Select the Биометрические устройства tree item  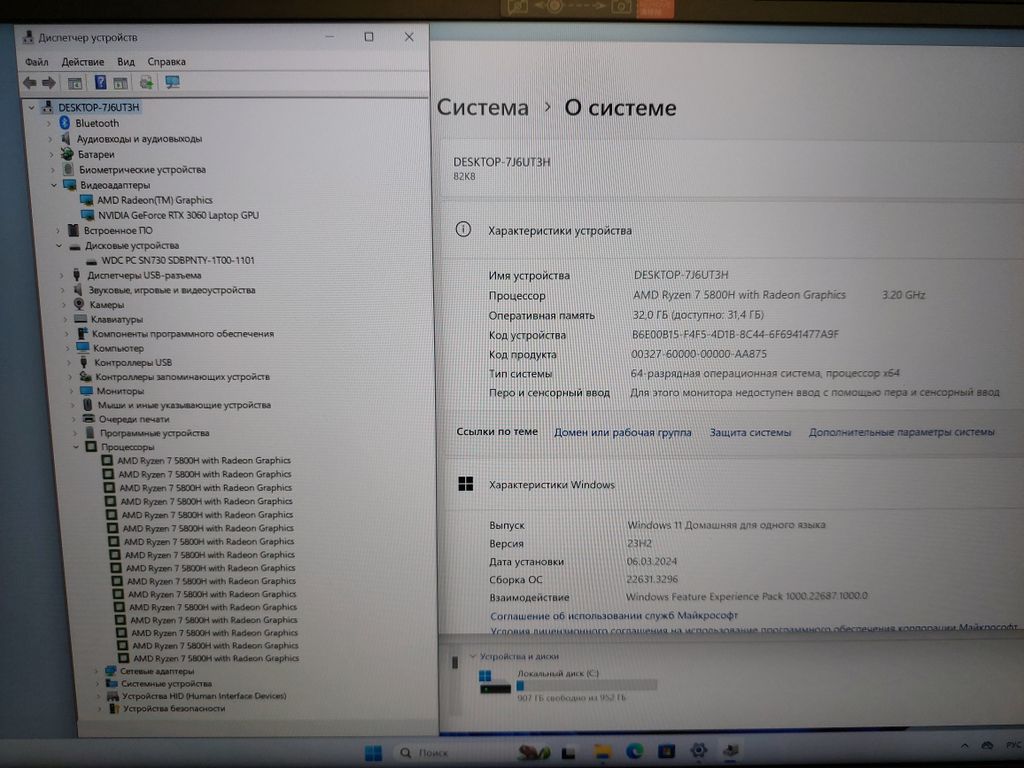[x=142, y=170]
